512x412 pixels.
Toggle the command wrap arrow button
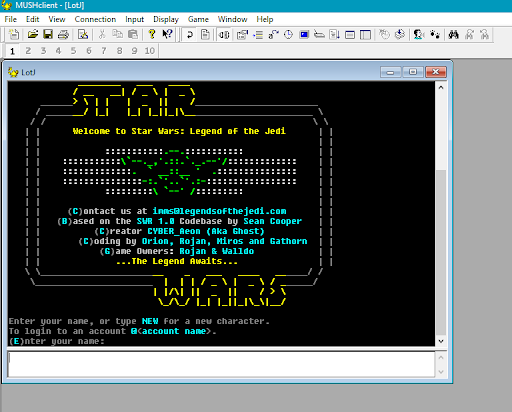point(190,34)
